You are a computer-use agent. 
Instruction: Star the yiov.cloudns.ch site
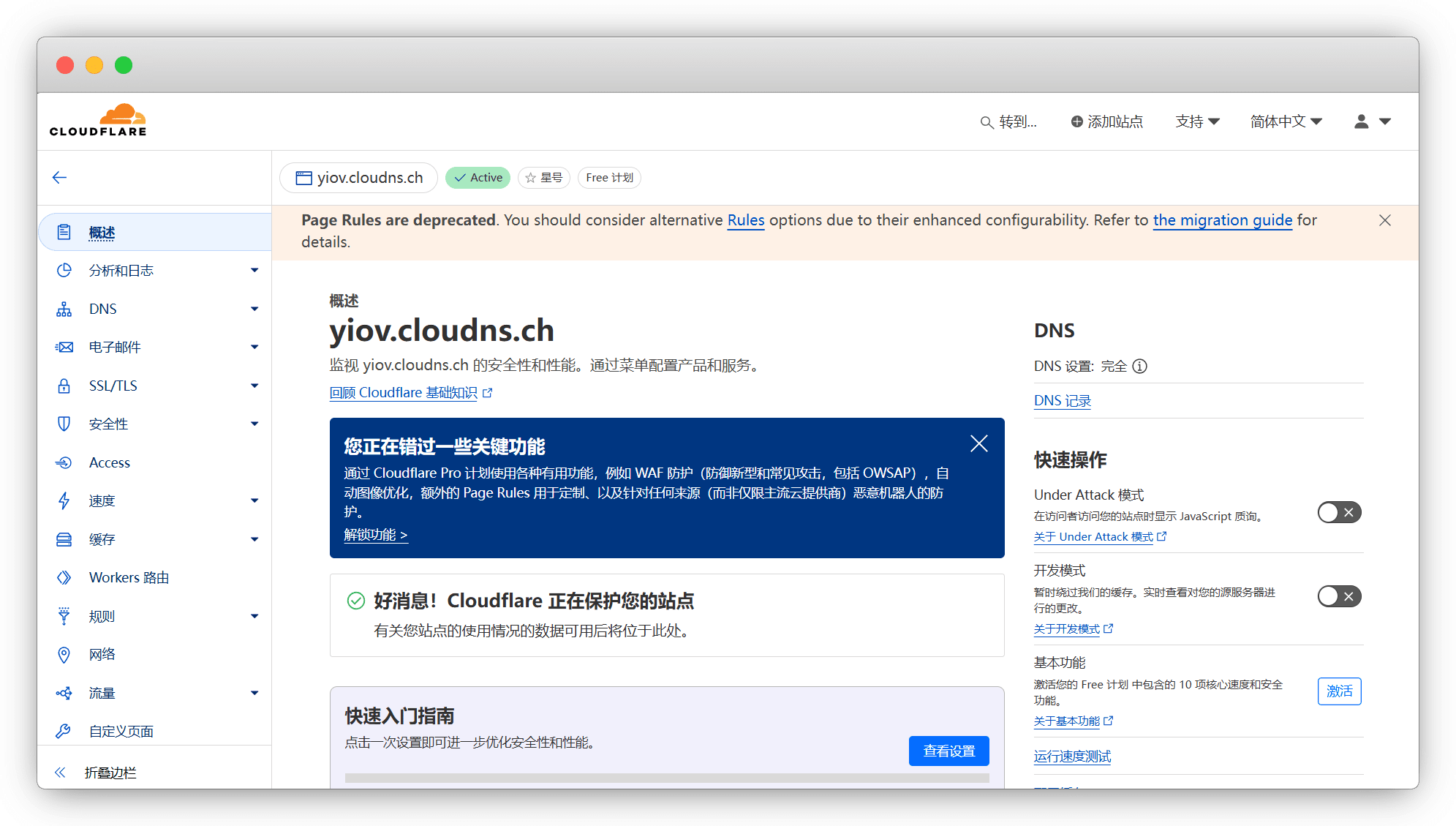(543, 178)
